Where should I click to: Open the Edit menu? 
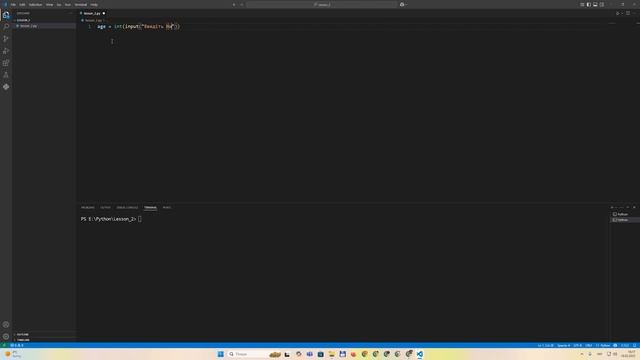[x=22, y=4]
